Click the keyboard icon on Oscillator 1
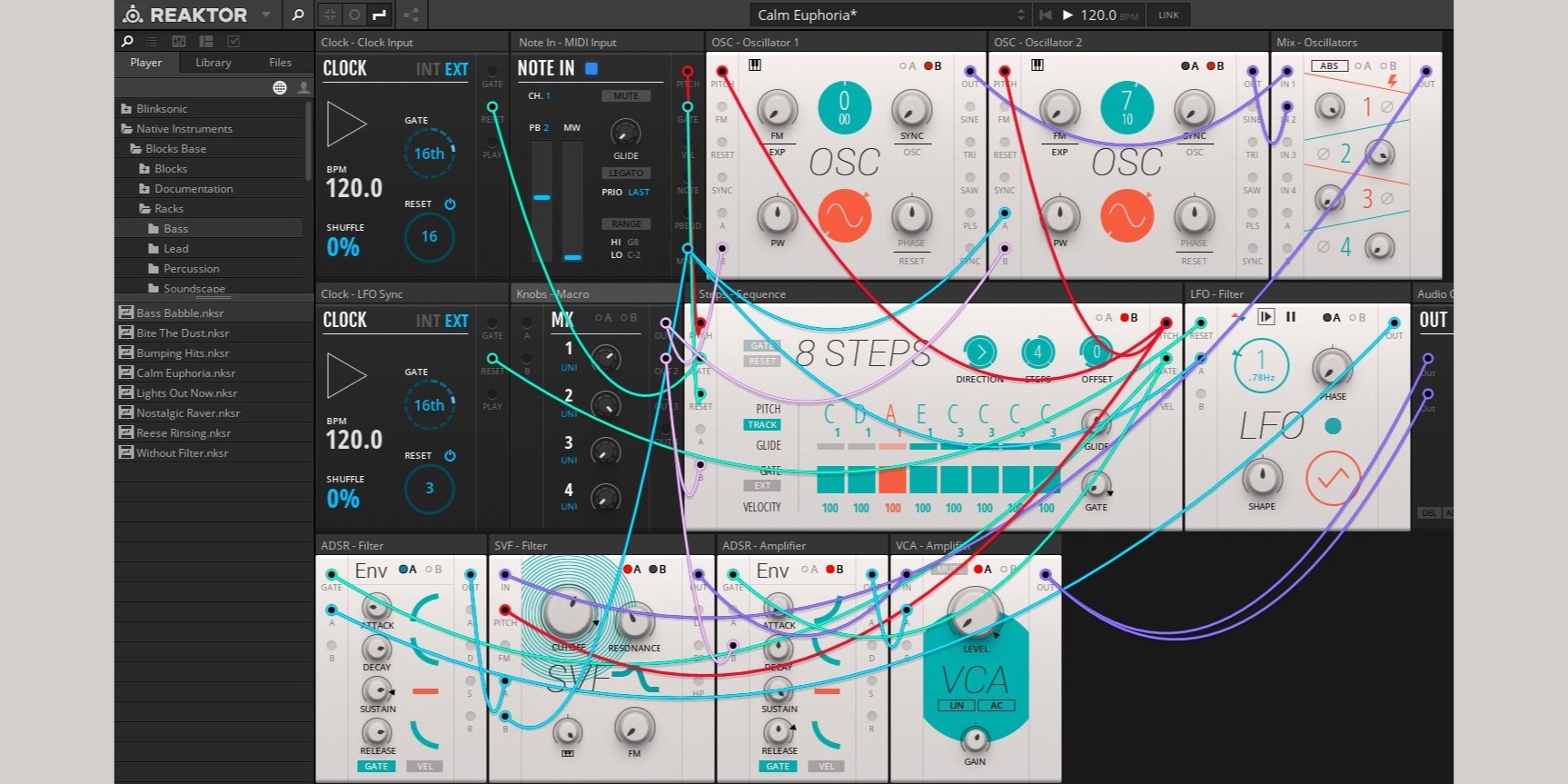Screen dimensions: 1568x784 (755, 65)
